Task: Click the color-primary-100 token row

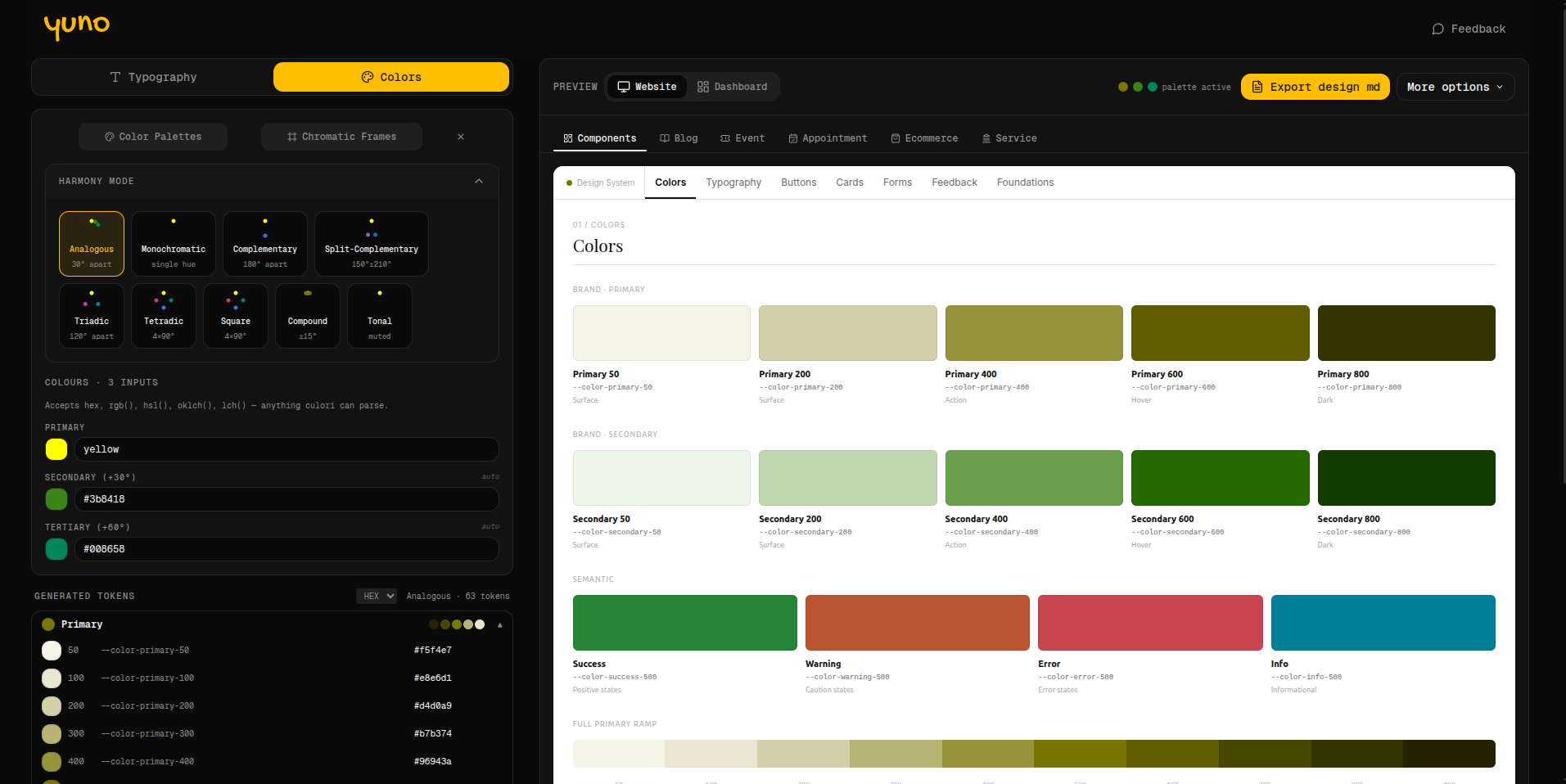Action: tap(272, 678)
